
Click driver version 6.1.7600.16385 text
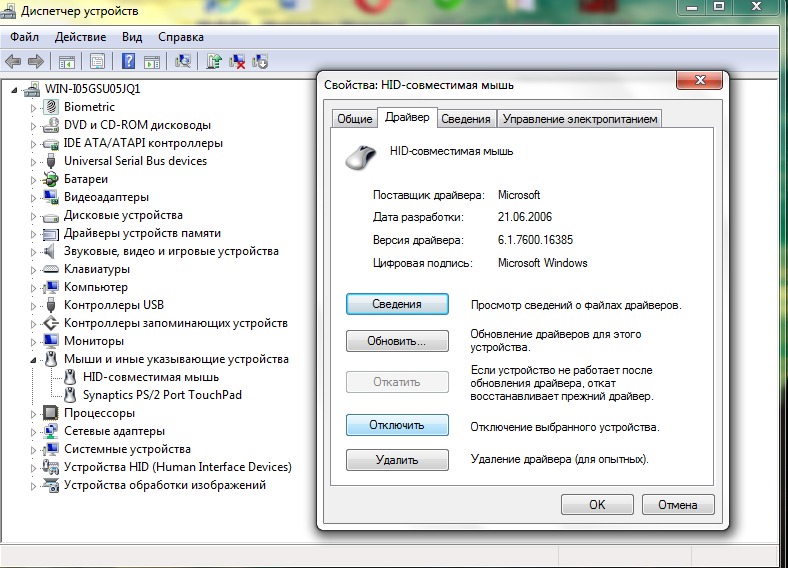click(535, 240)
